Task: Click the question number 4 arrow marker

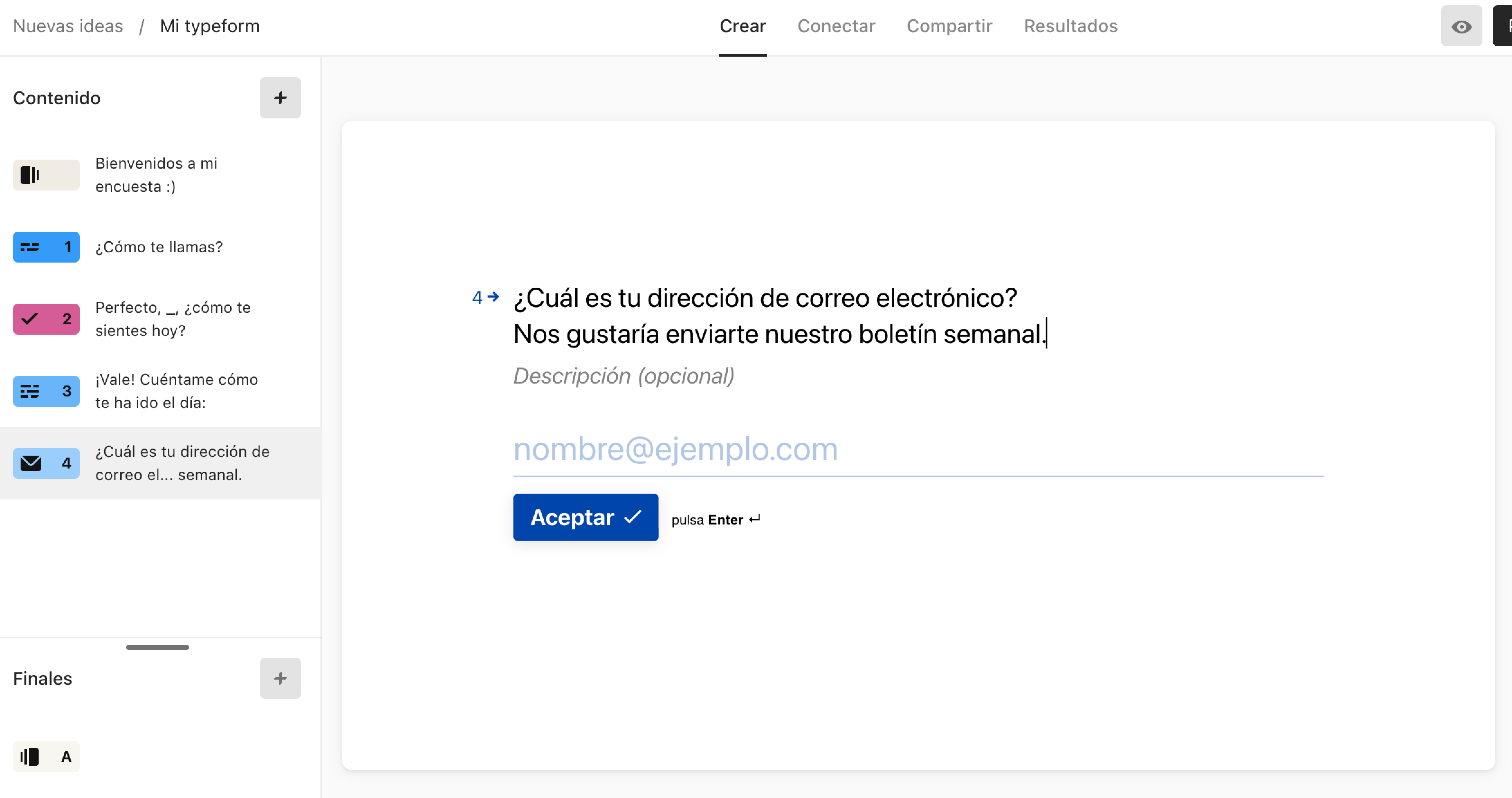Action: [485, 297]
